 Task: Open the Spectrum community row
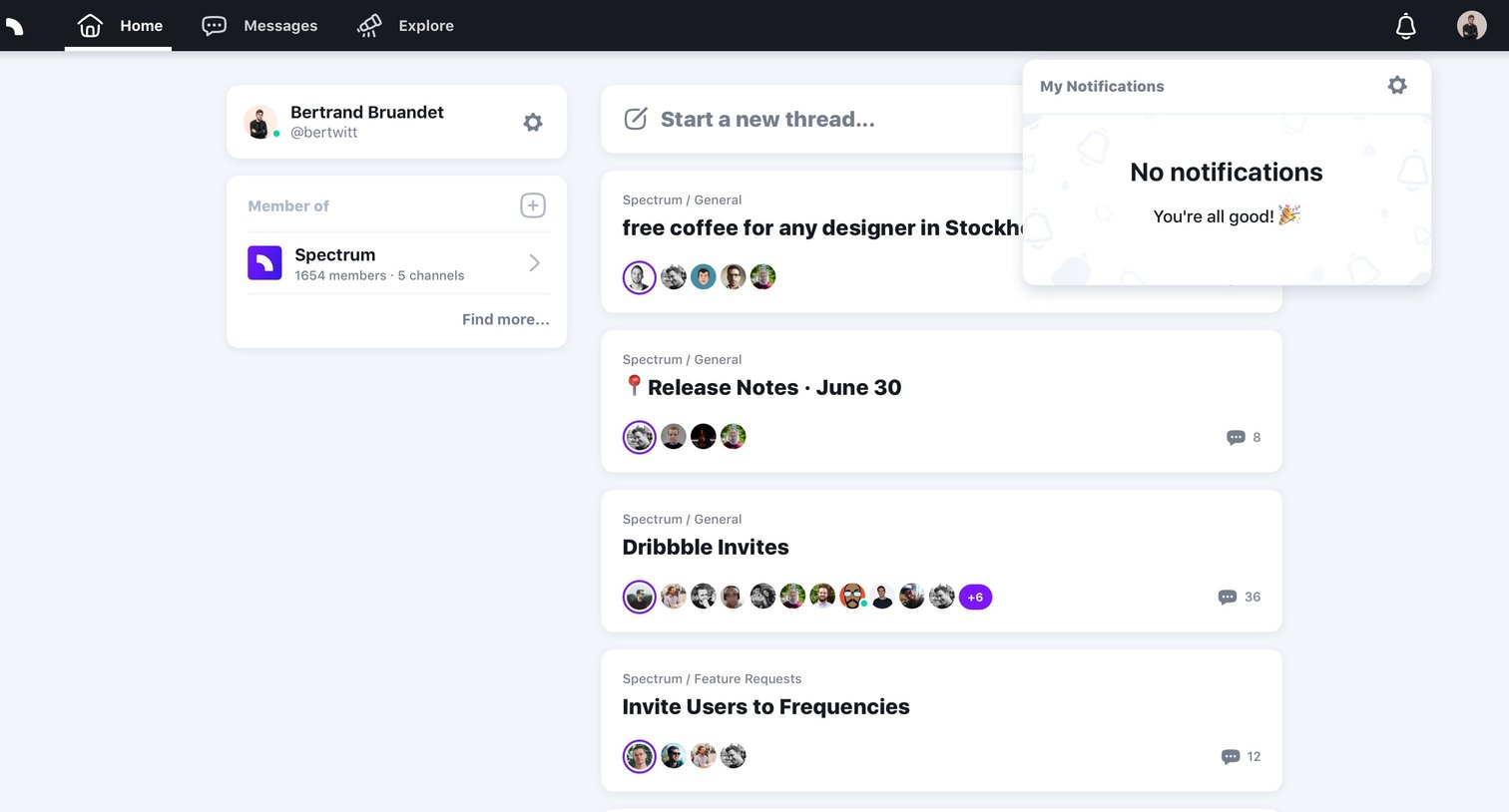click(x=398, y=263)
